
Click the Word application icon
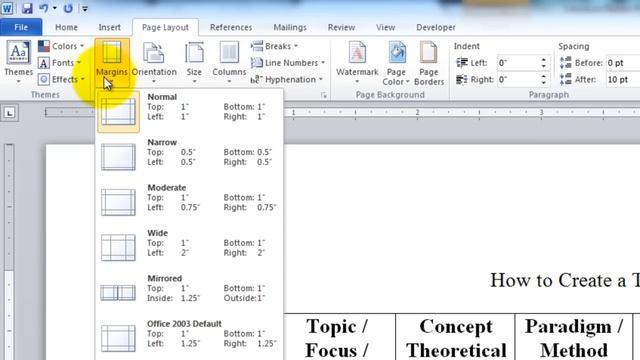[x=7, y=8]
